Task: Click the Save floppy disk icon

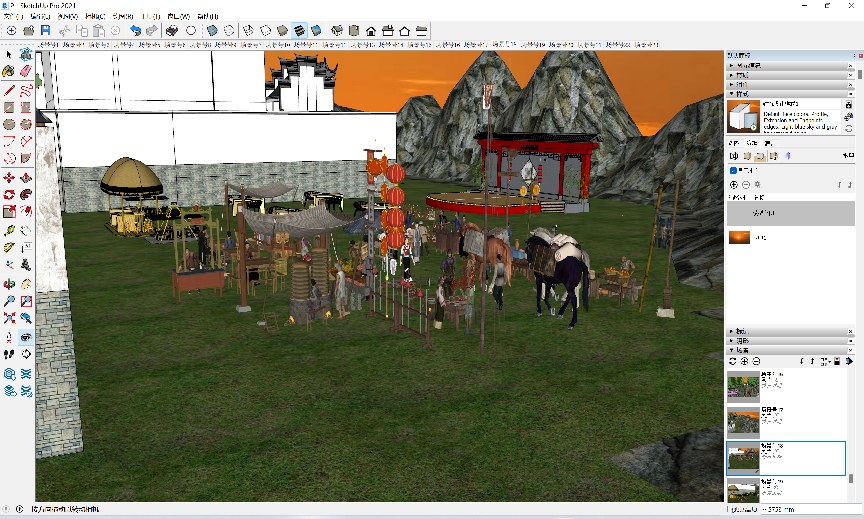Action: [45, 31]
